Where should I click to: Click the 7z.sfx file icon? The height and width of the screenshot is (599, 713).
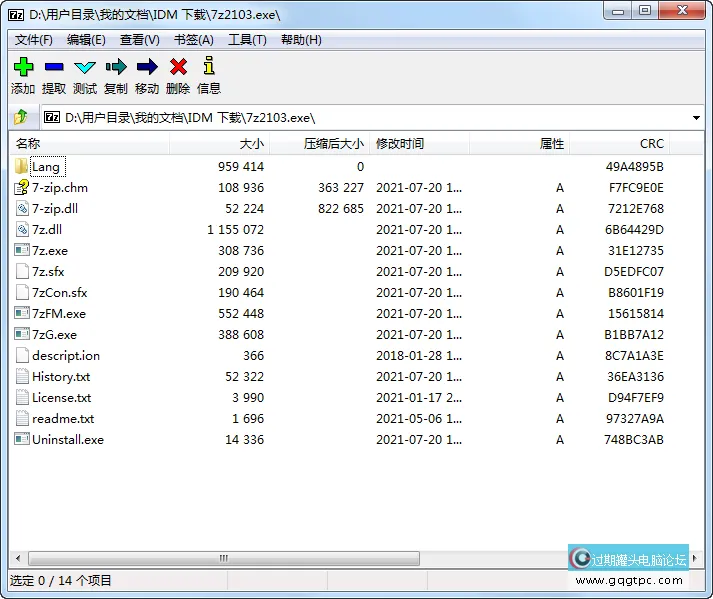(x=22, y=272)
